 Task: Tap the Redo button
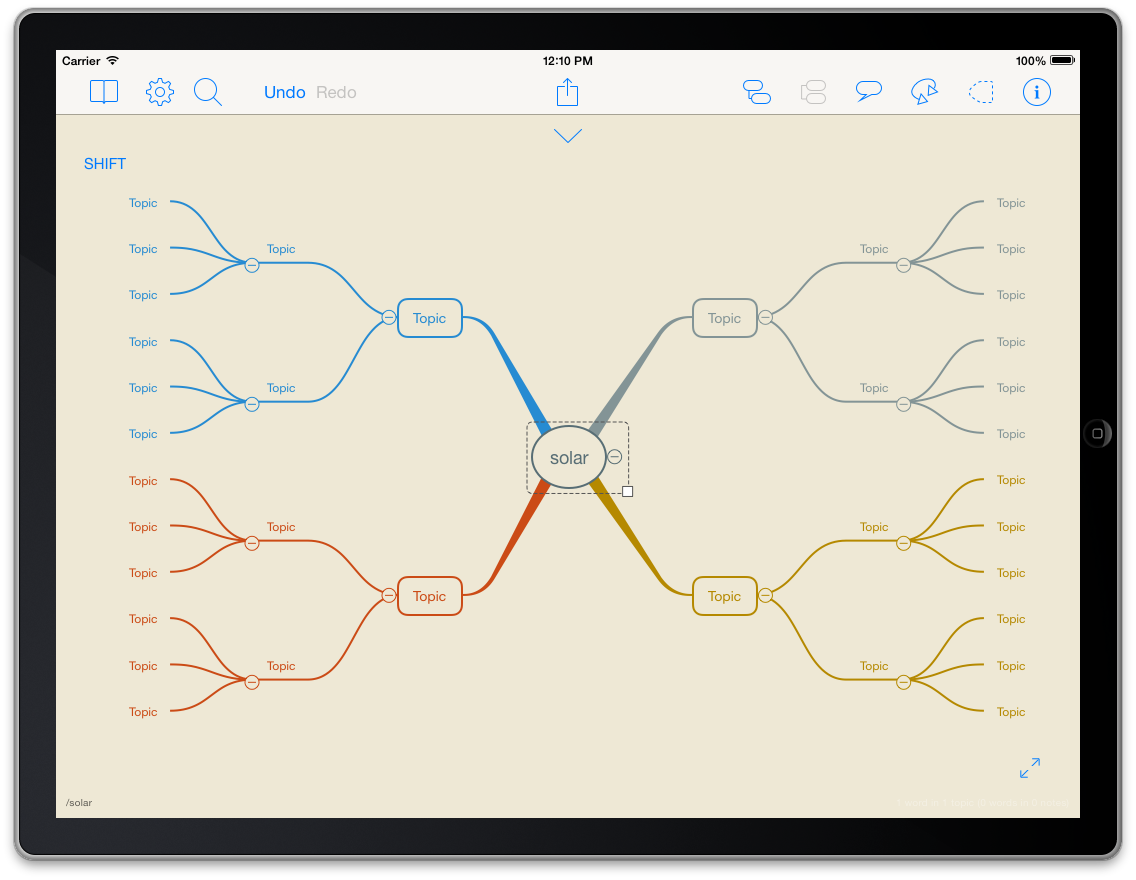tap(336, 92)
